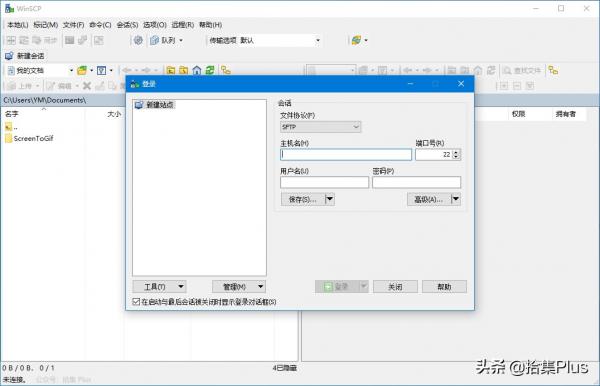600x386 pixels.
Task: Open the dropdown arrow beside 保存 button
Action: (x=330, y=199)
